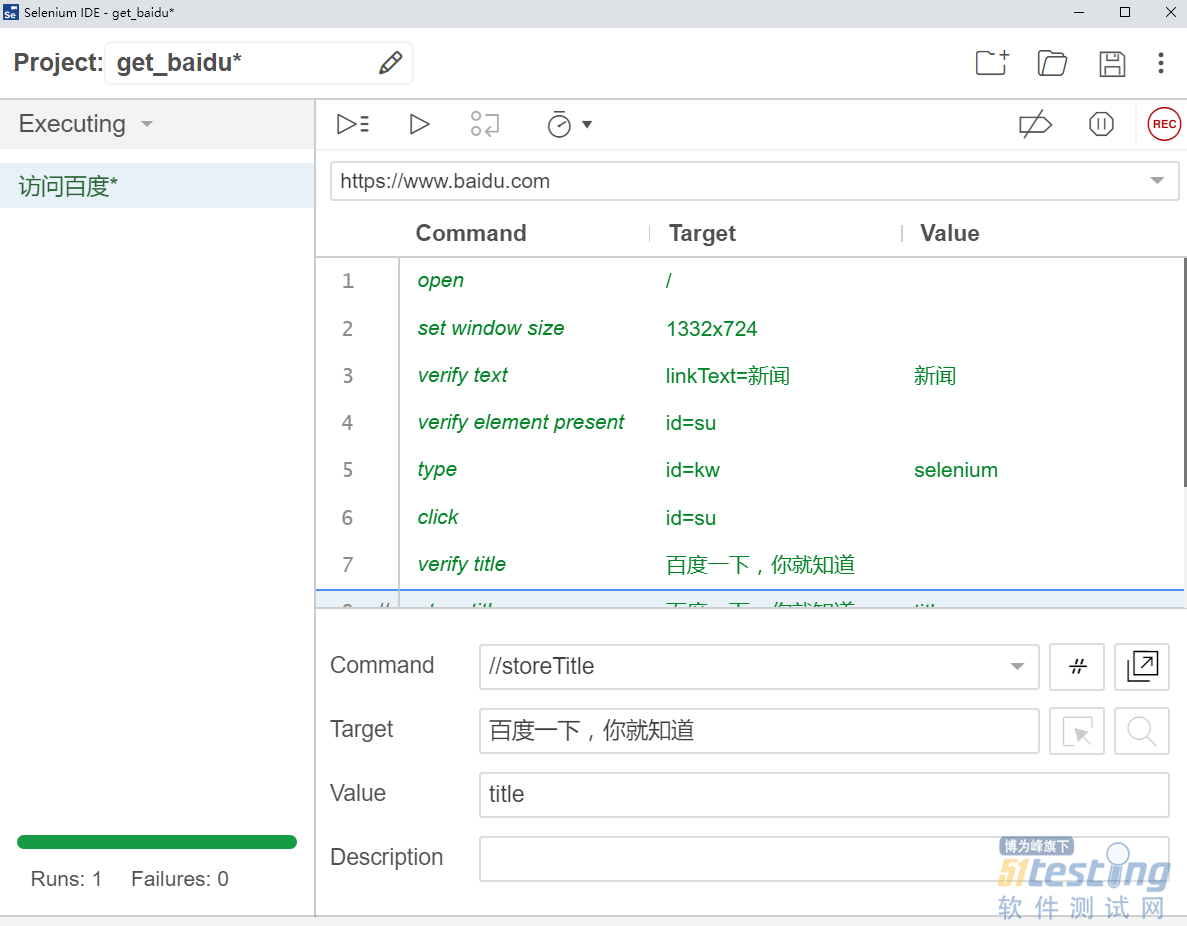Toggle pause on exceptions
1187x926 pixels.
point(1101,124)
